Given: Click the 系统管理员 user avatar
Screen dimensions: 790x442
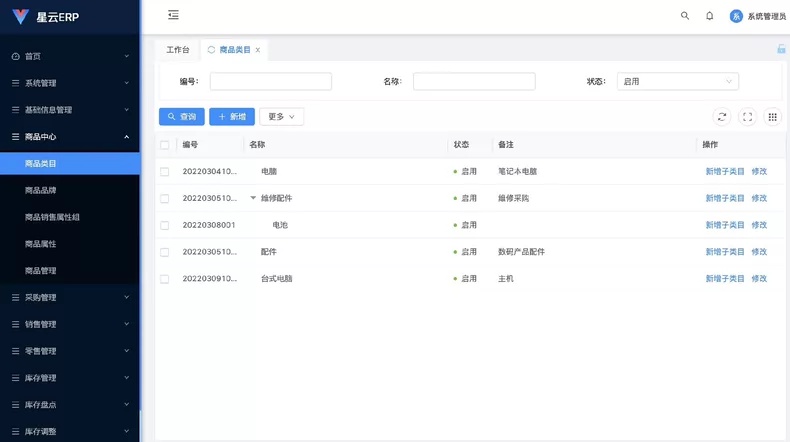Looking at the screenshot, I should (x=736, y=16).
